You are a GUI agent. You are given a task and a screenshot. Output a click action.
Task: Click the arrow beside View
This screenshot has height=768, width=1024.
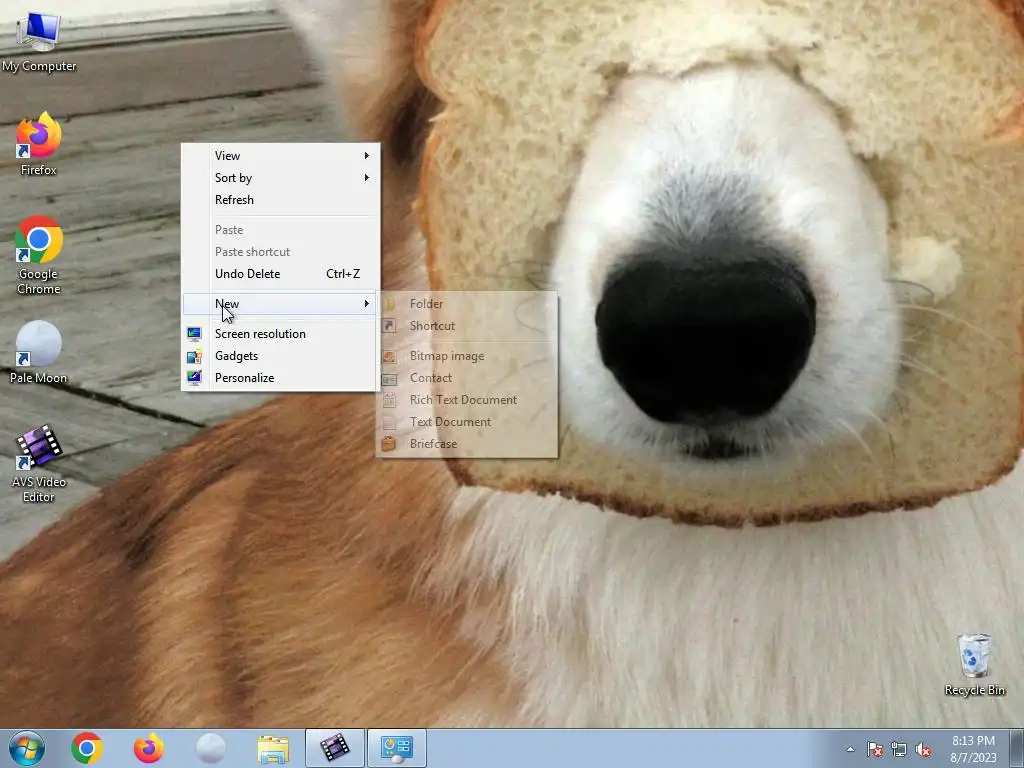pyautogui.click(x=366, y=155)
